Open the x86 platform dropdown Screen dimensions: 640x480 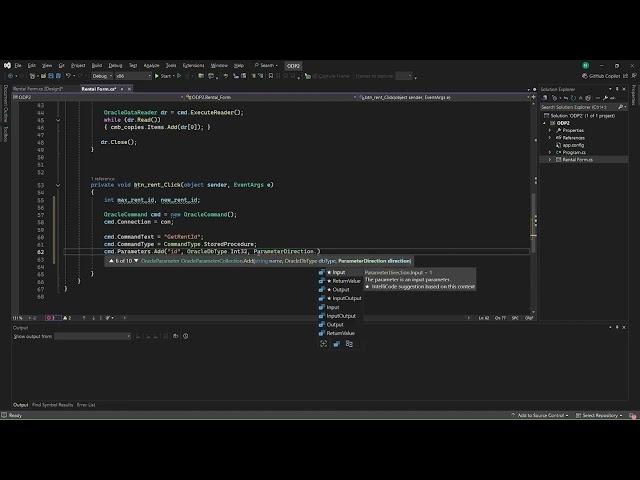point(133,76)
